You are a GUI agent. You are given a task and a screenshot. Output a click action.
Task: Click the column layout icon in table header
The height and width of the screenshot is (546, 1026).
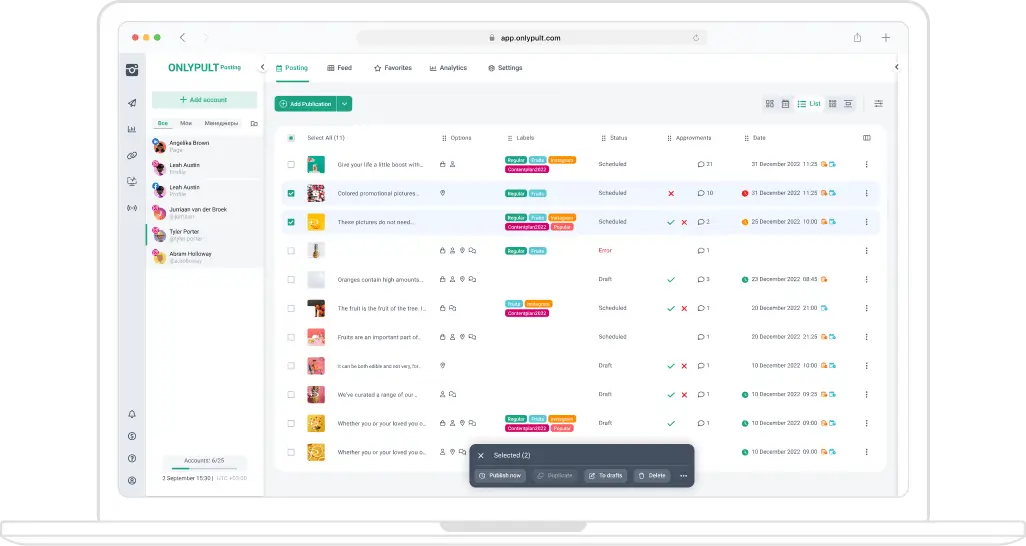pos(866,138)
